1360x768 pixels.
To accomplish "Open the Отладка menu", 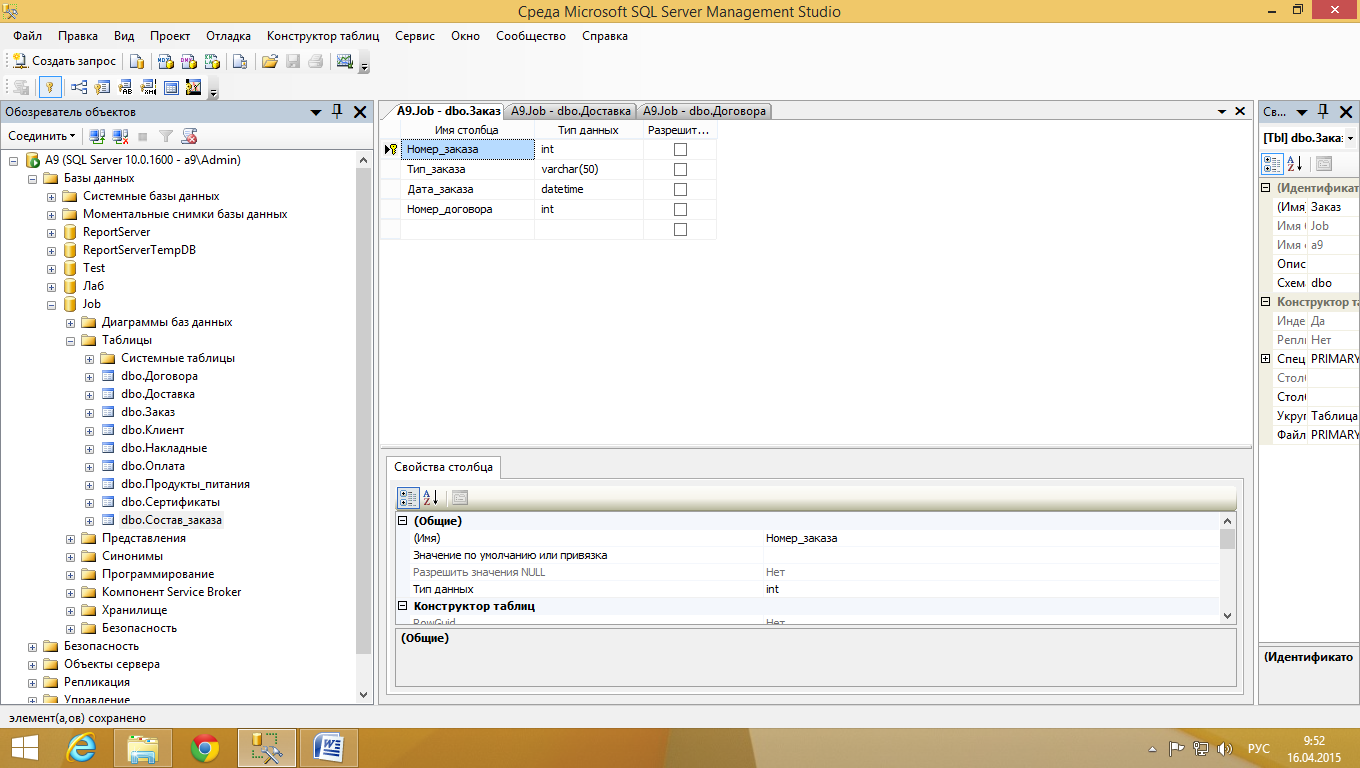I will (x=229, y=36).
